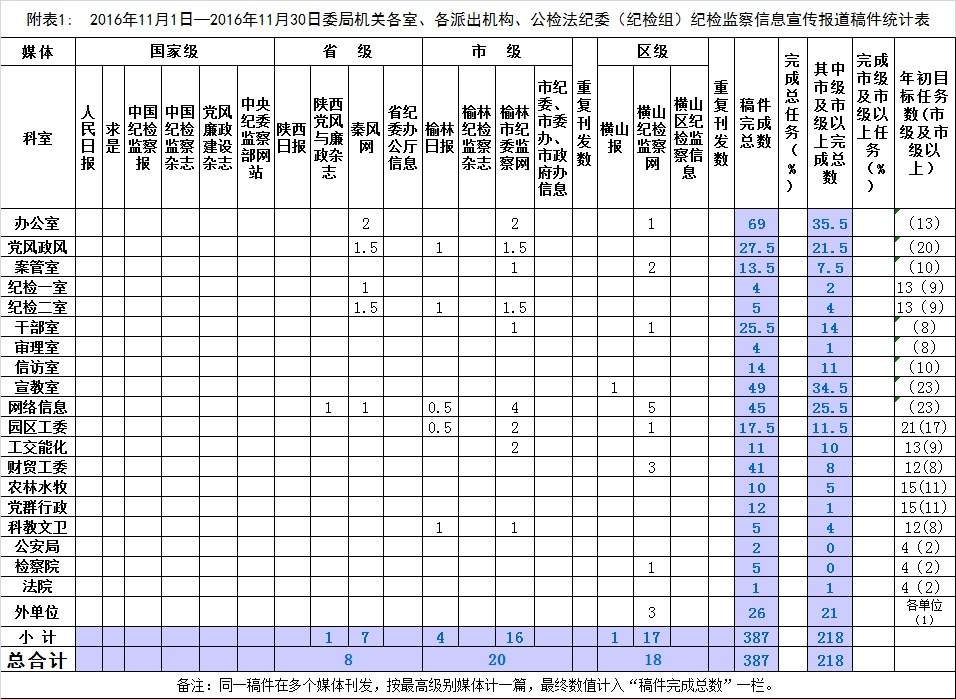Select value 27.5 in 党风政风 row
The width and height of the screenshot is (956, 699).
point(756,248)
